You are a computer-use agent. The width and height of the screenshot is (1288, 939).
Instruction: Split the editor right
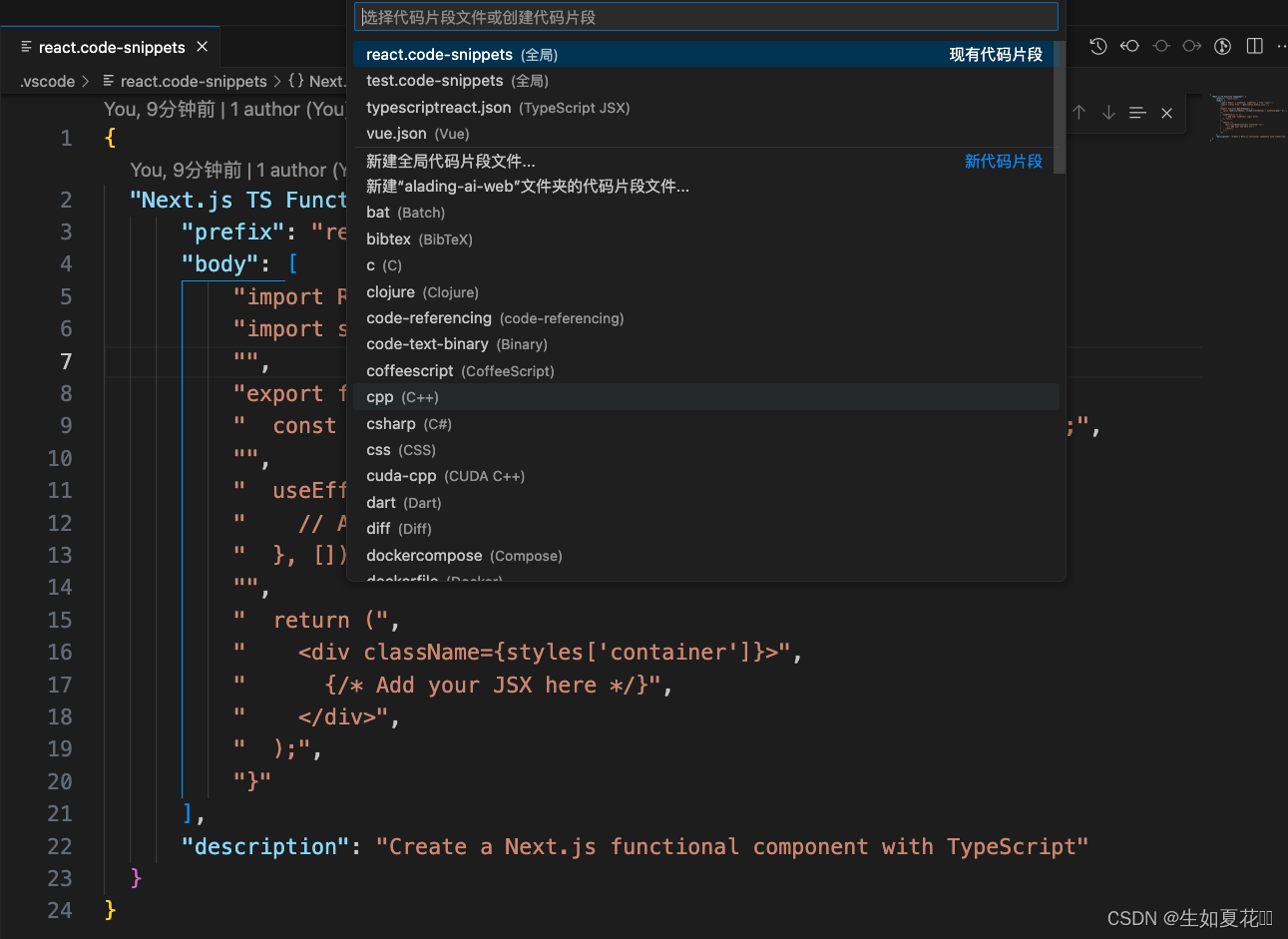click(x=1255, y=46)
